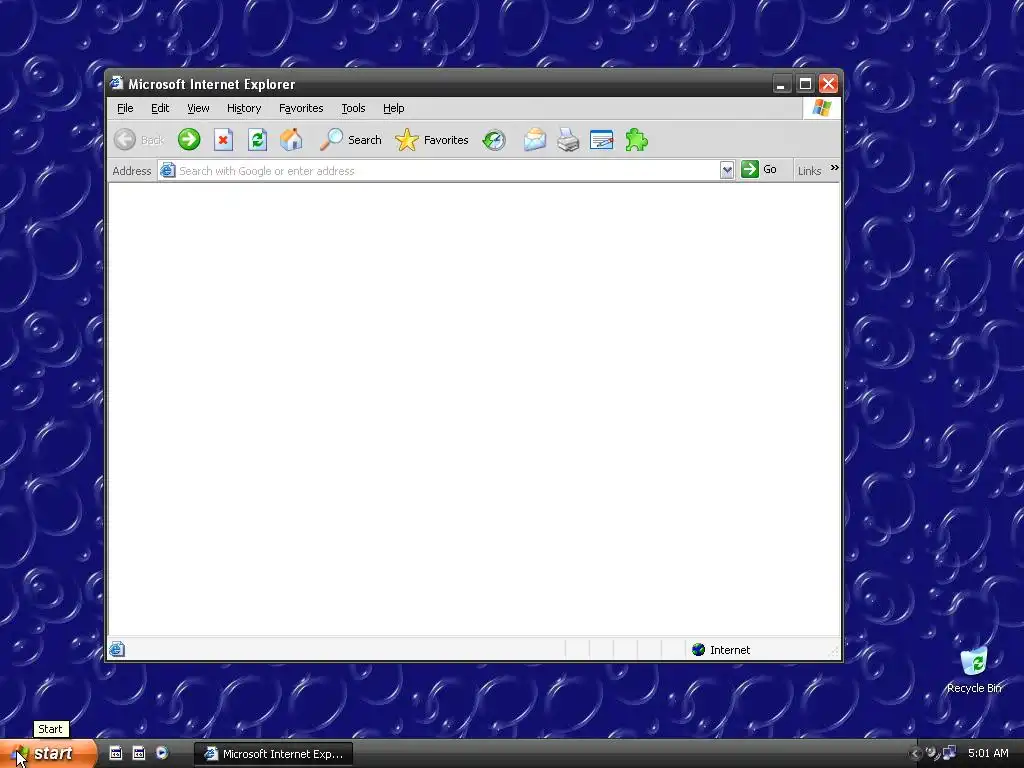The width and height of the screenshot is (1024, 768).
Task: Close the Internet Explorer window
Action: (828, 84)
